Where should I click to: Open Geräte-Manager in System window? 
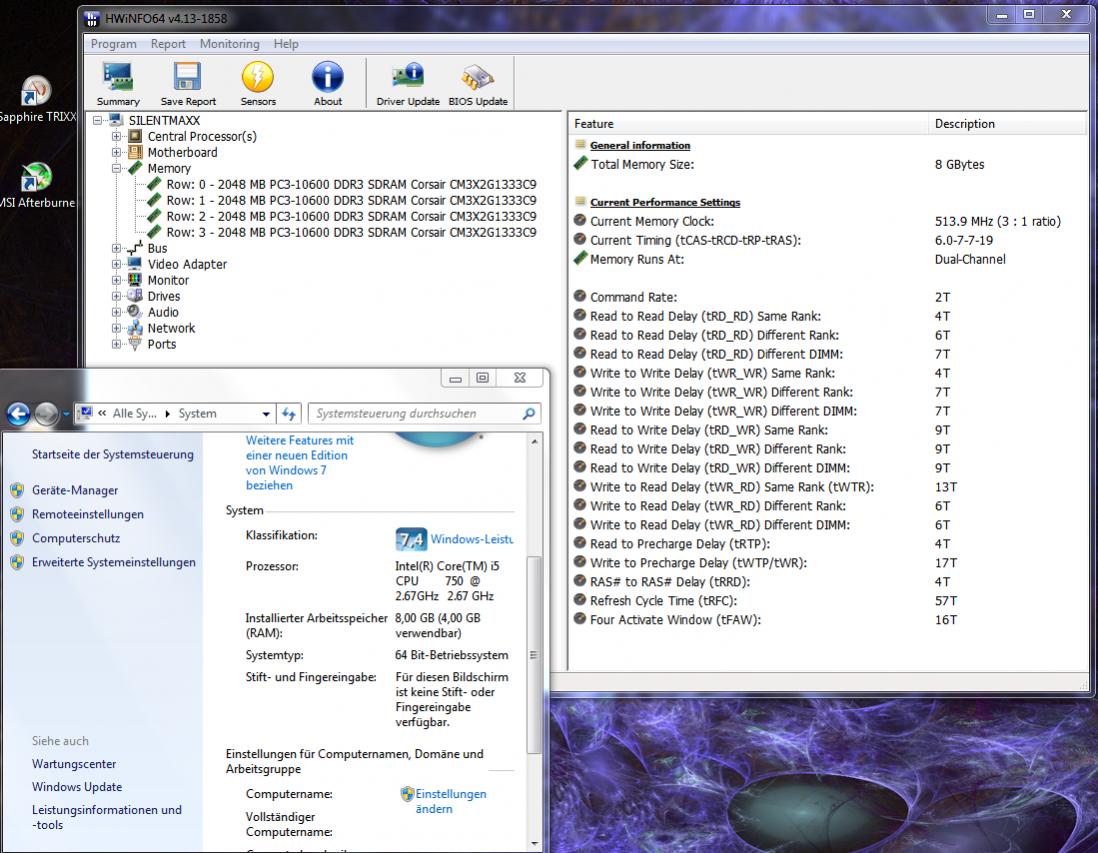(75, 491)
